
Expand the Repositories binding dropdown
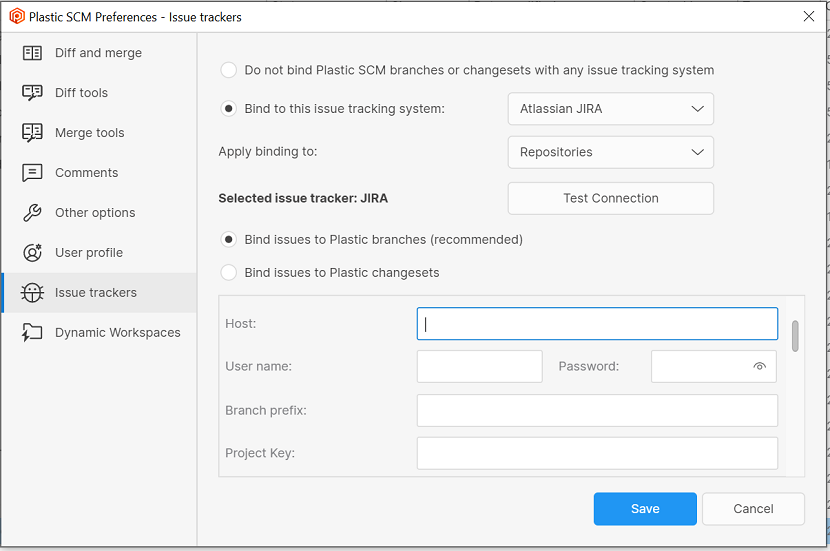(610, 152)
